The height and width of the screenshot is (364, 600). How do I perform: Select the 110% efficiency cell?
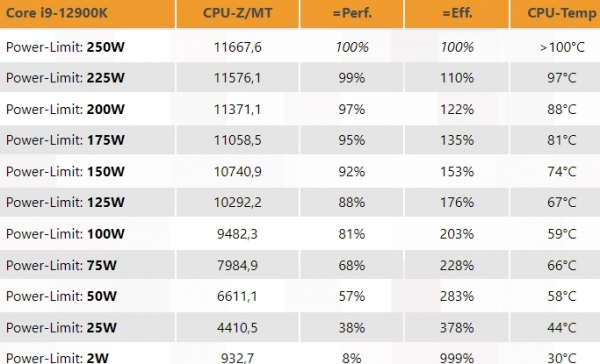tap(457, 78)
